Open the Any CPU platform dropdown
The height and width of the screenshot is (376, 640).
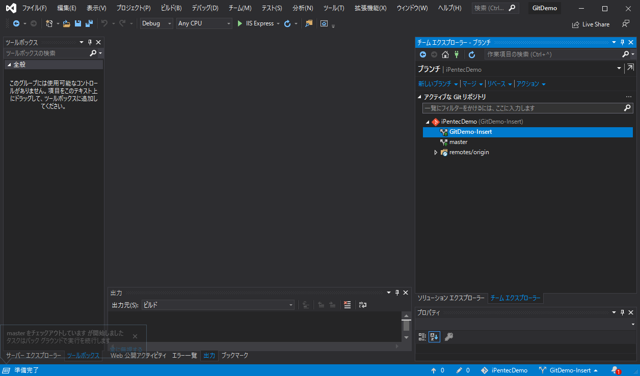(204, 24)
